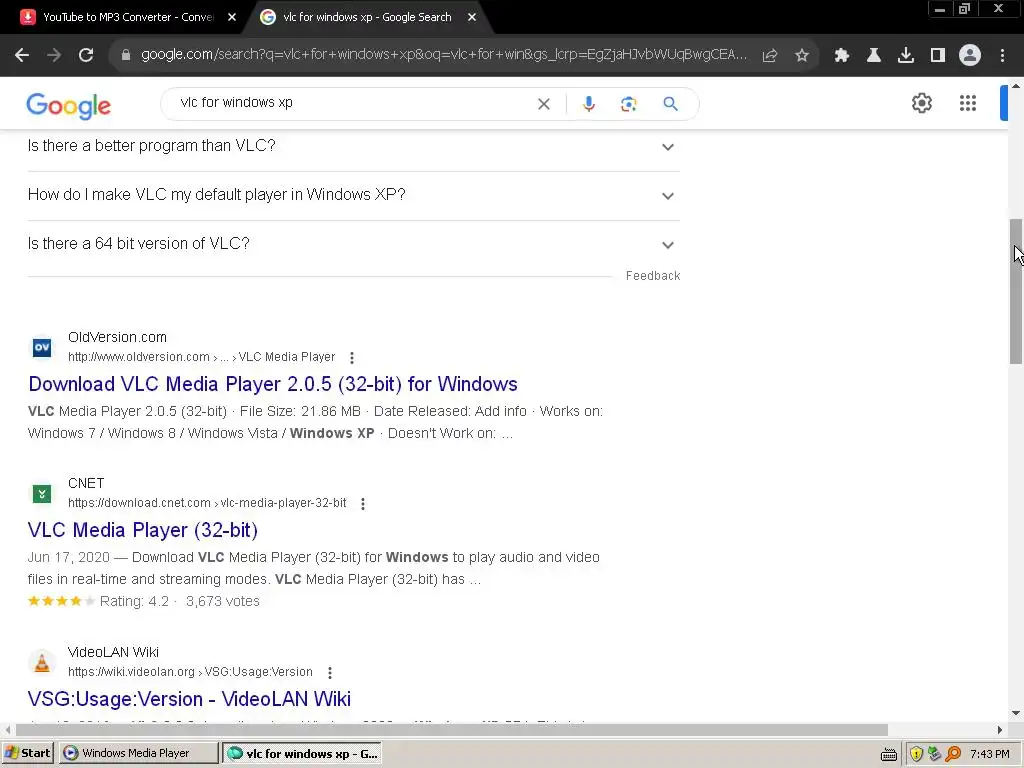The image size is (1024, 768).
Task: Close the YouTube to MP3 Converter tab
Action: click(231, 18)
